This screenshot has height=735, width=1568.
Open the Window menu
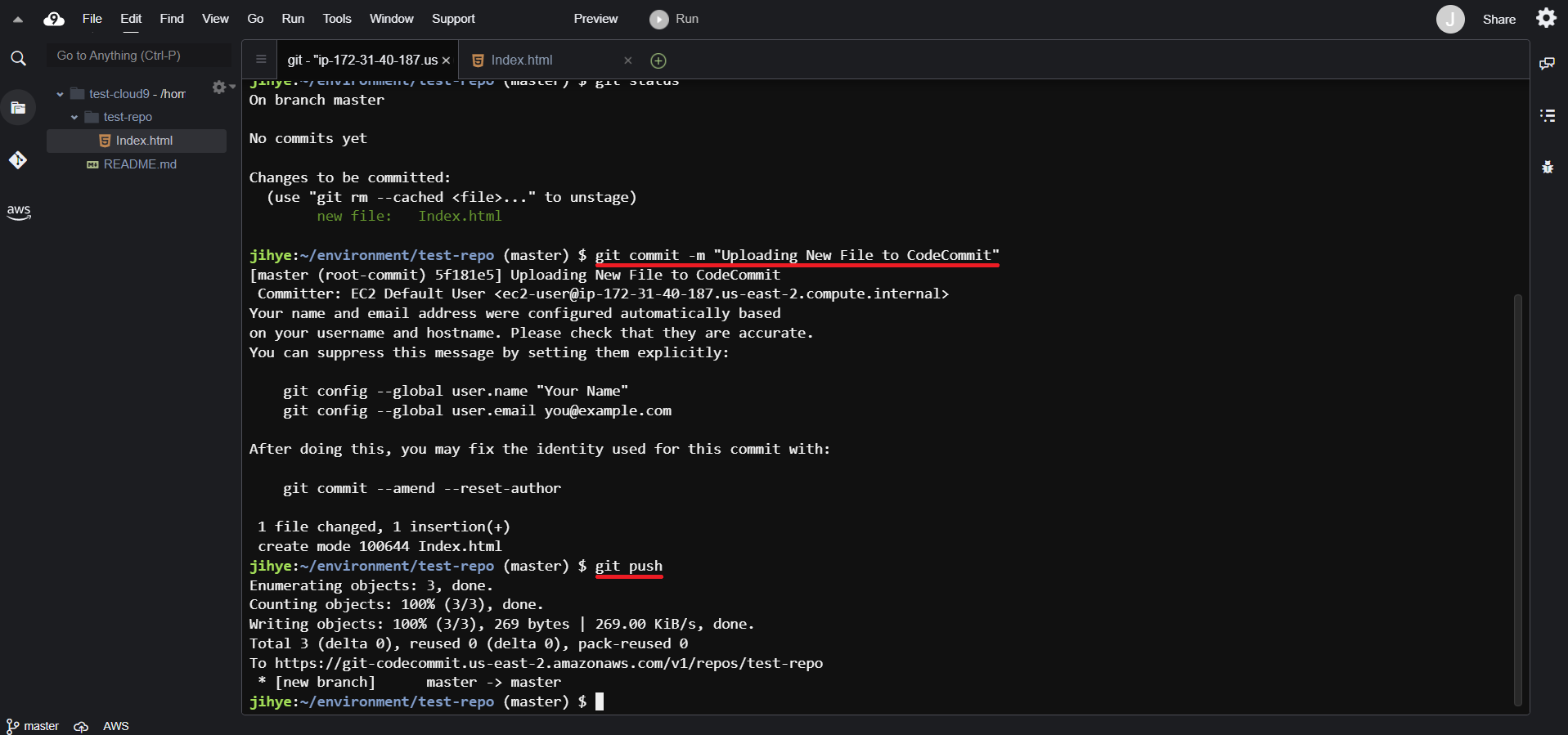coord(392,19)
